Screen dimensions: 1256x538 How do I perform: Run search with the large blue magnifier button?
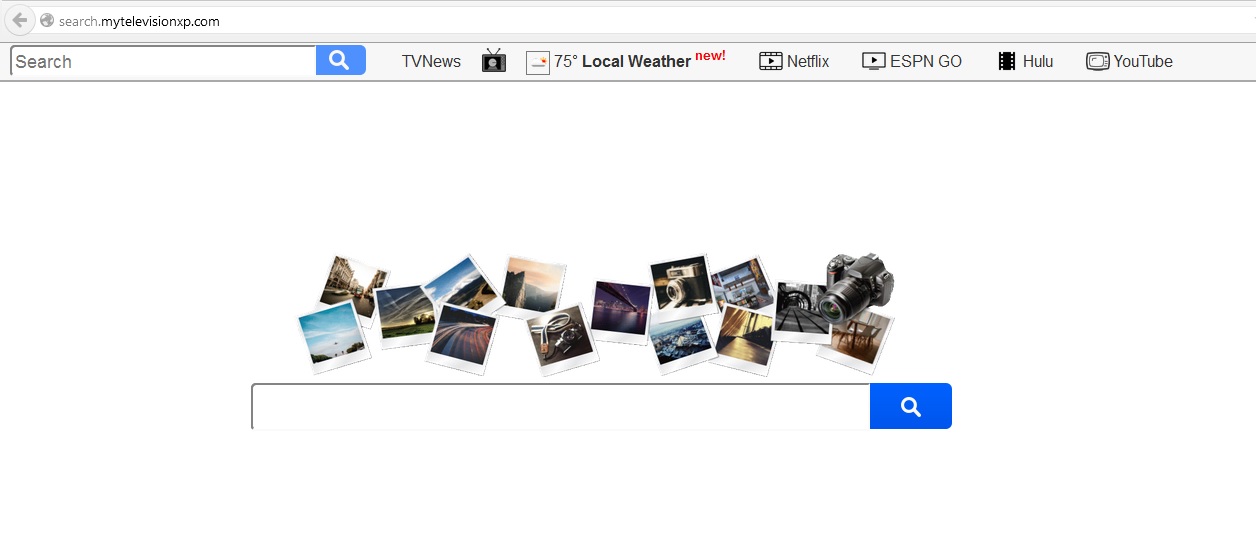pos(911,406)
